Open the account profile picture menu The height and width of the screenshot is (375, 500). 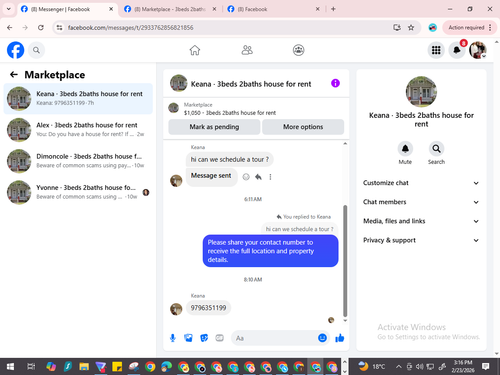click(478, 50)
